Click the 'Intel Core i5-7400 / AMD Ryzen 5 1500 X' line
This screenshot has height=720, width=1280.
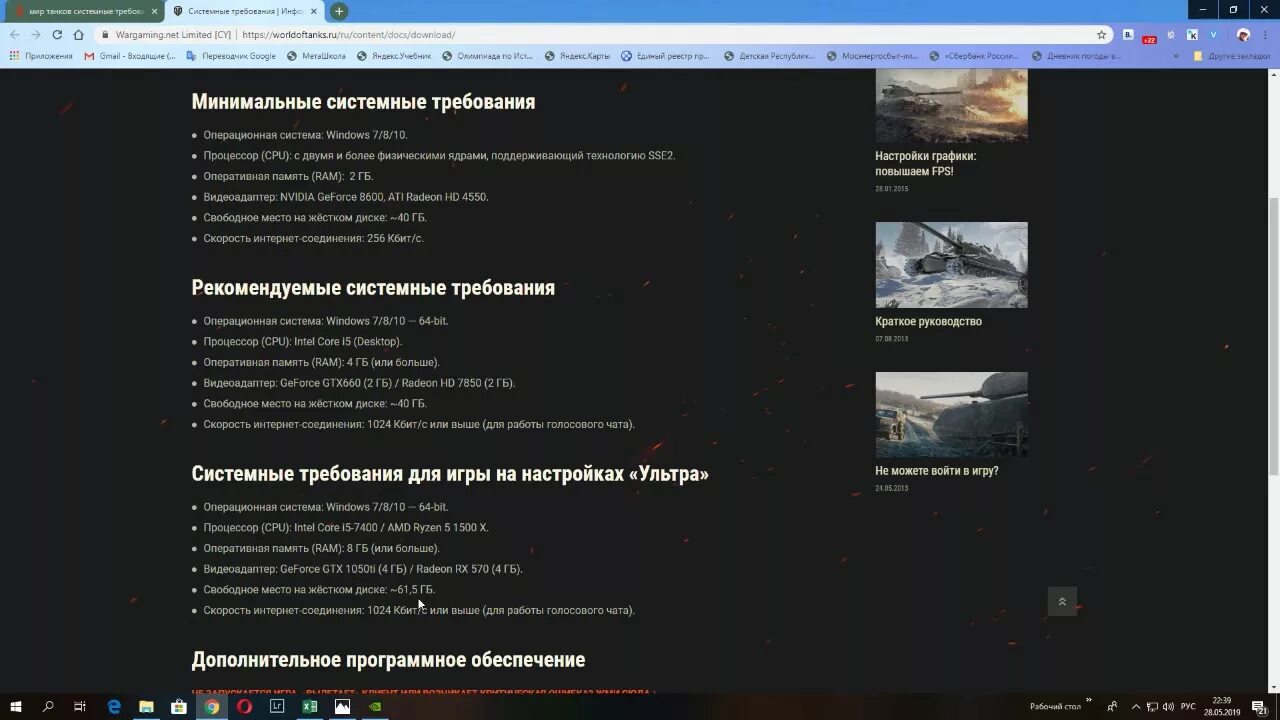pos(346,528)
